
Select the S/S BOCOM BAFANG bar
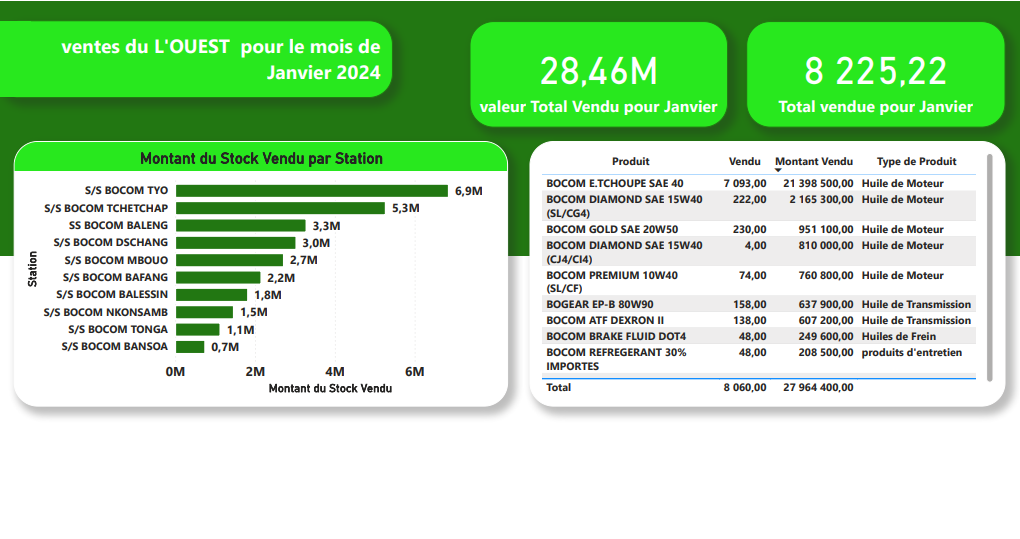(x=218, y=278)
